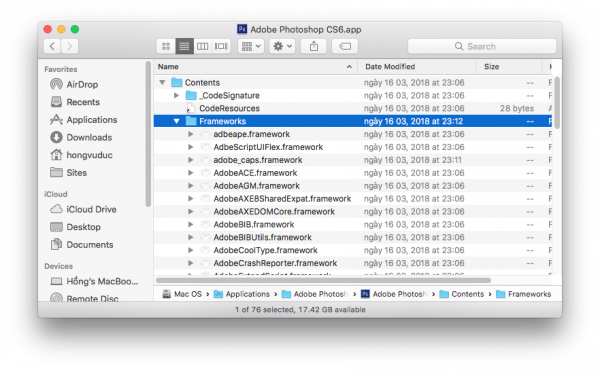Select the Frameworks folder row
The width and height of the screenshot is (600, 372).
(352, 121)
